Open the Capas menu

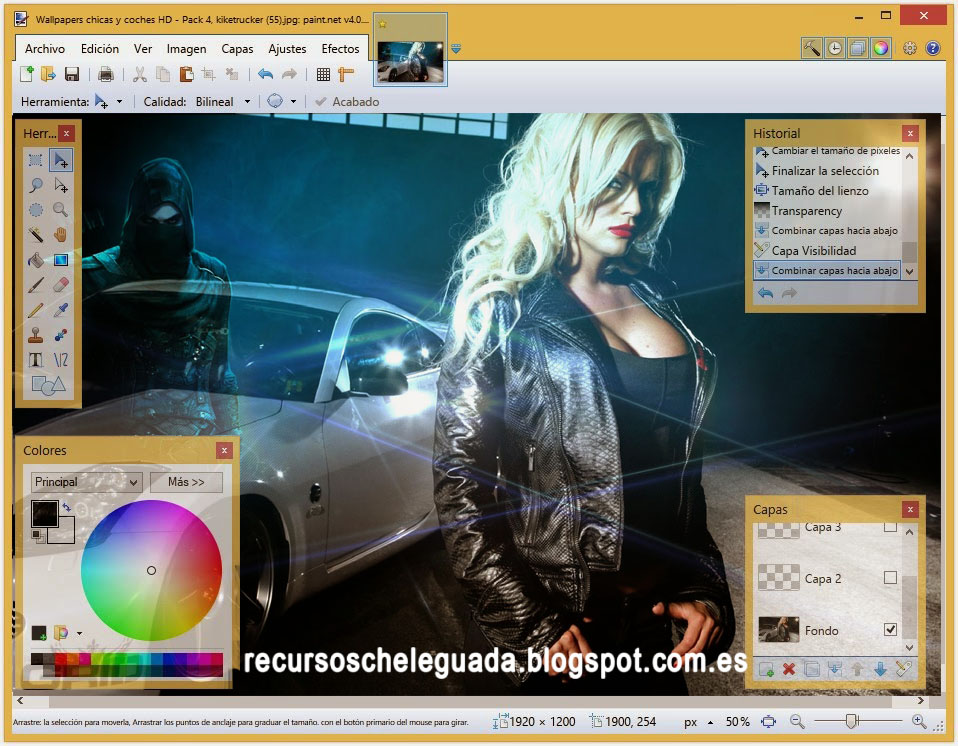237,49
